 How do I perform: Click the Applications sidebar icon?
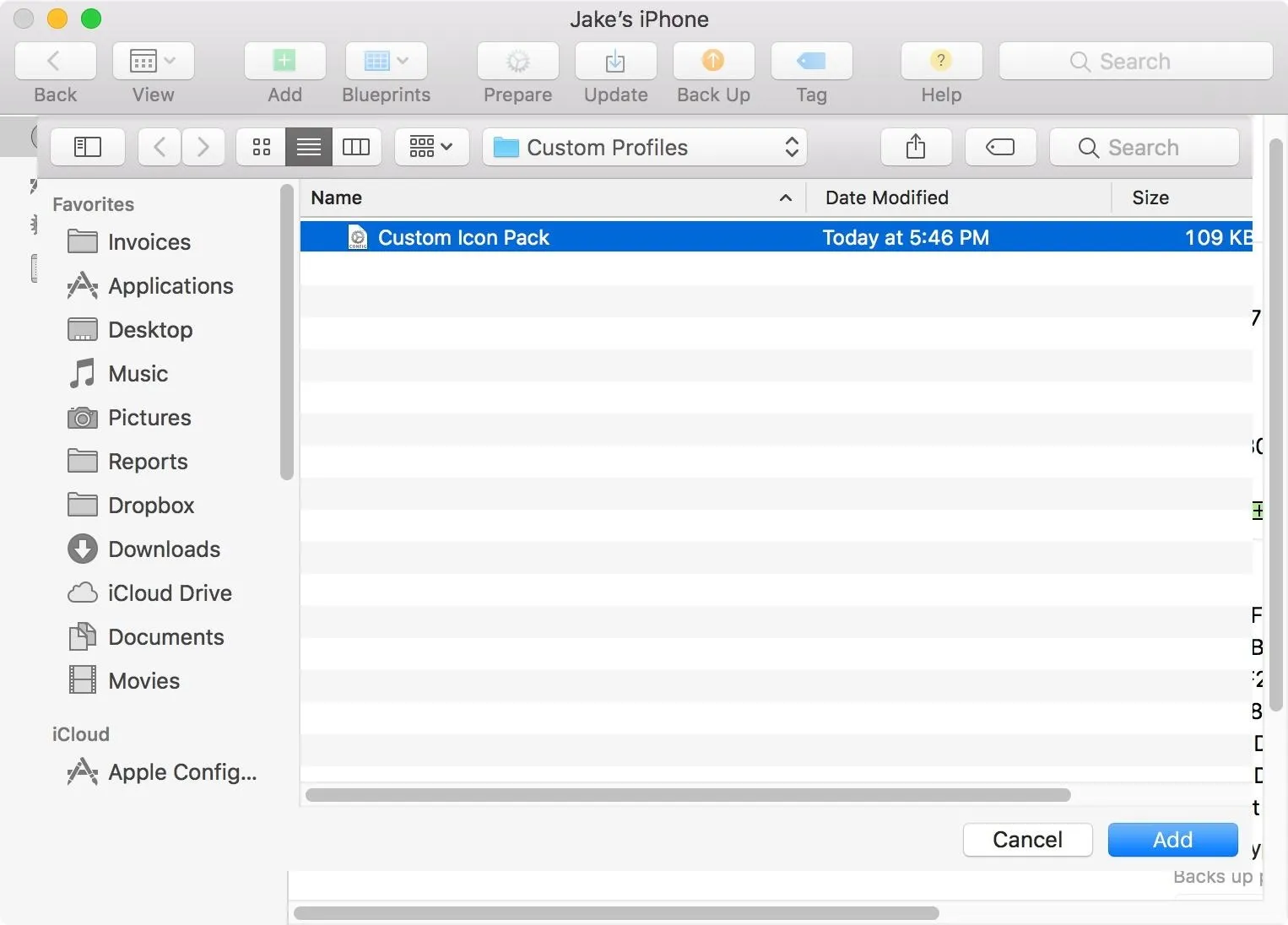tap(82, 285)
